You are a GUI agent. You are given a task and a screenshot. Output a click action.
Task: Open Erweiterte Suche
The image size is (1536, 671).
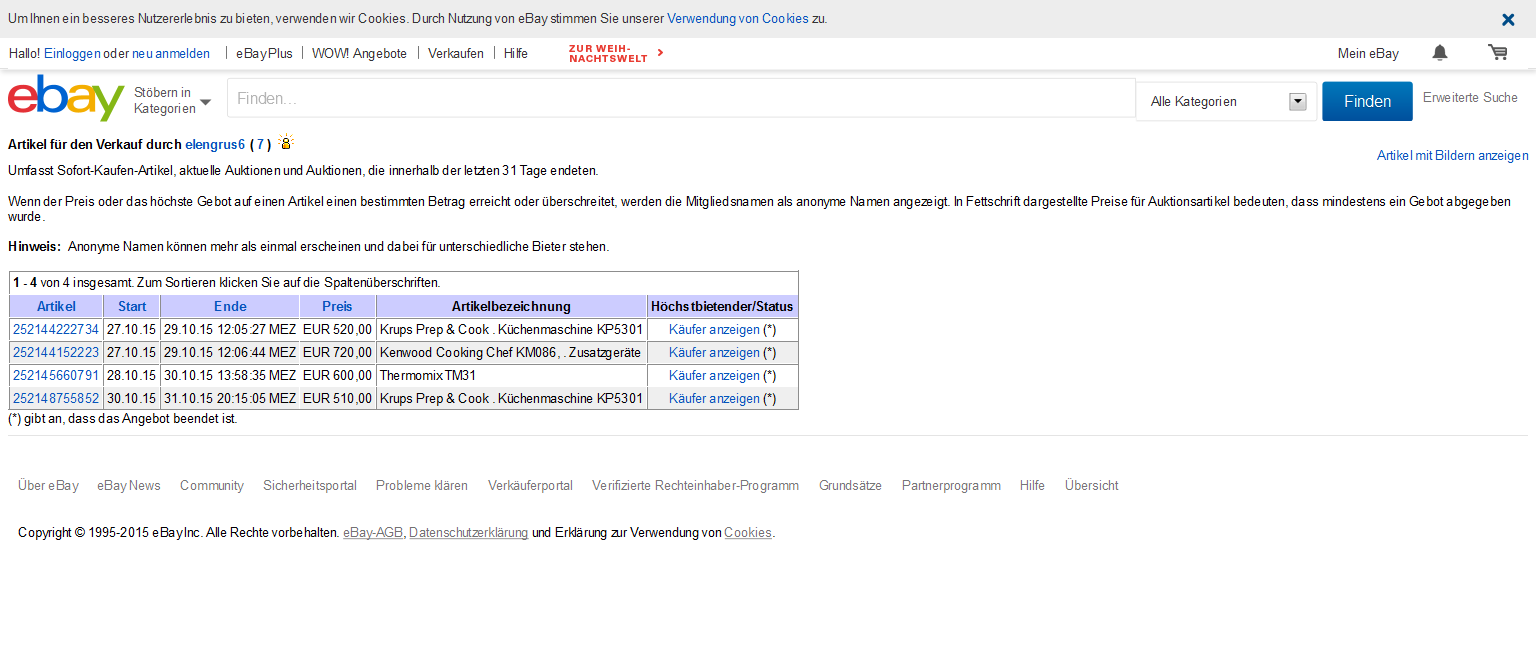tap(1470, 98)
